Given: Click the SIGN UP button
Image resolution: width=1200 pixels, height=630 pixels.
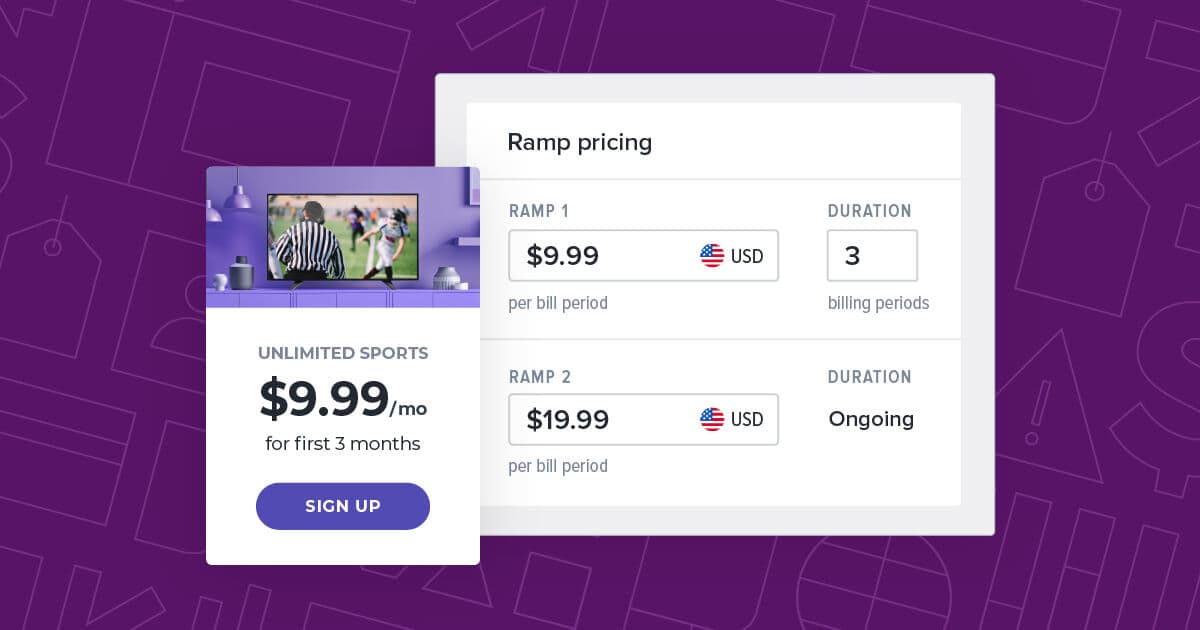Looking at the screenshot, I should point(343,506).
